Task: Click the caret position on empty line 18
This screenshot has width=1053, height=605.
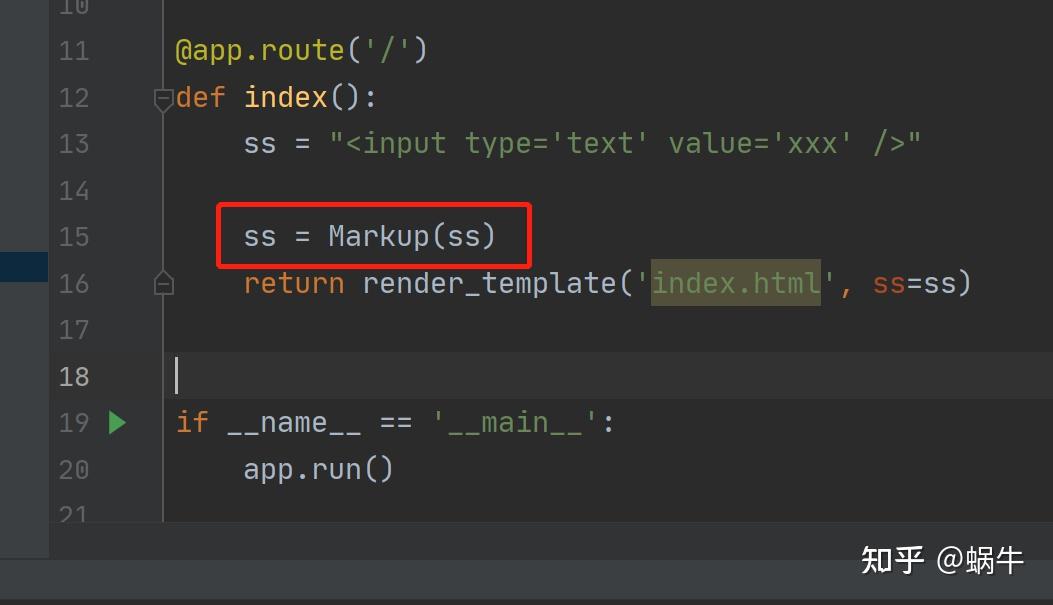Action: pos(178,376)
